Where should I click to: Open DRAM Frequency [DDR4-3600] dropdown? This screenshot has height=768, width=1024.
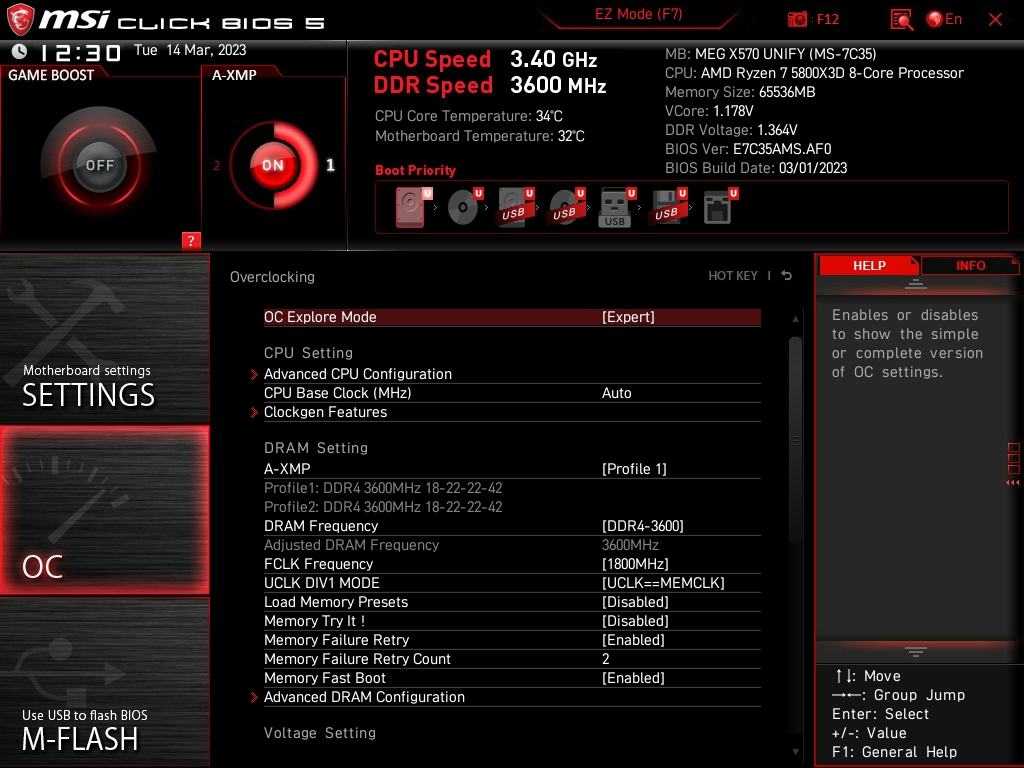coord(643,526)
